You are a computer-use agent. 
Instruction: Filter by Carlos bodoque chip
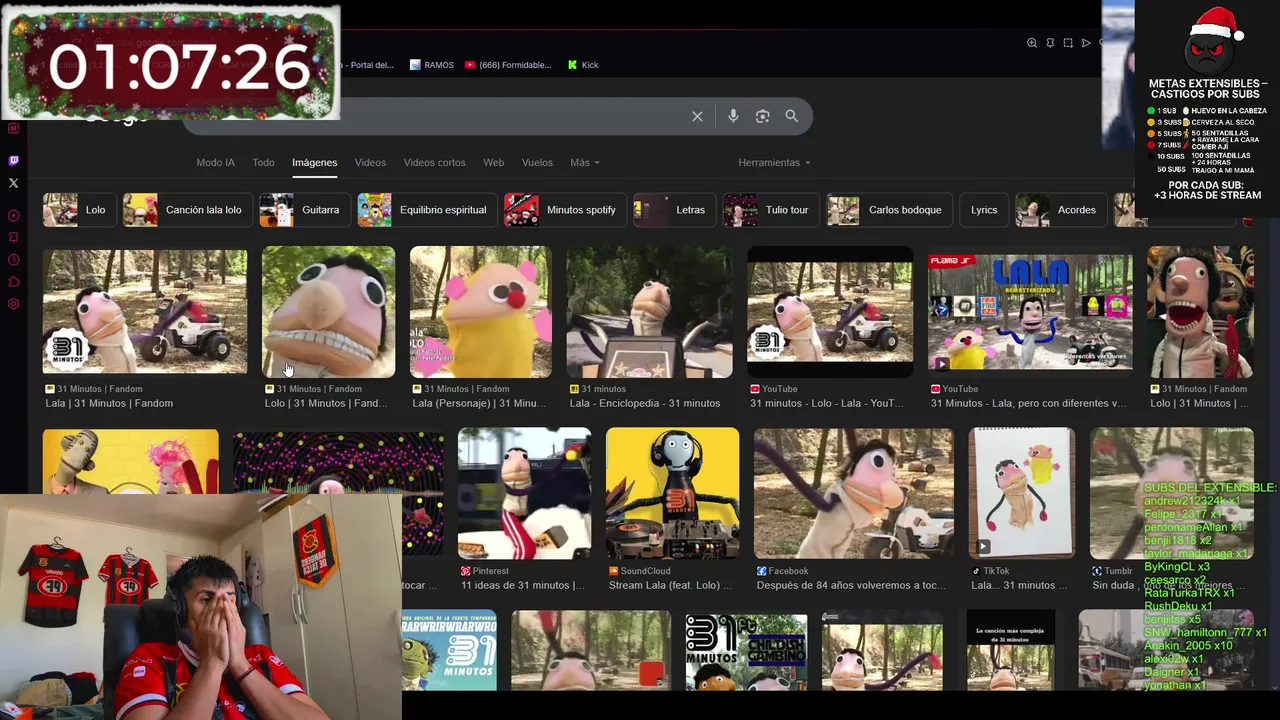(x=889, y=210)
